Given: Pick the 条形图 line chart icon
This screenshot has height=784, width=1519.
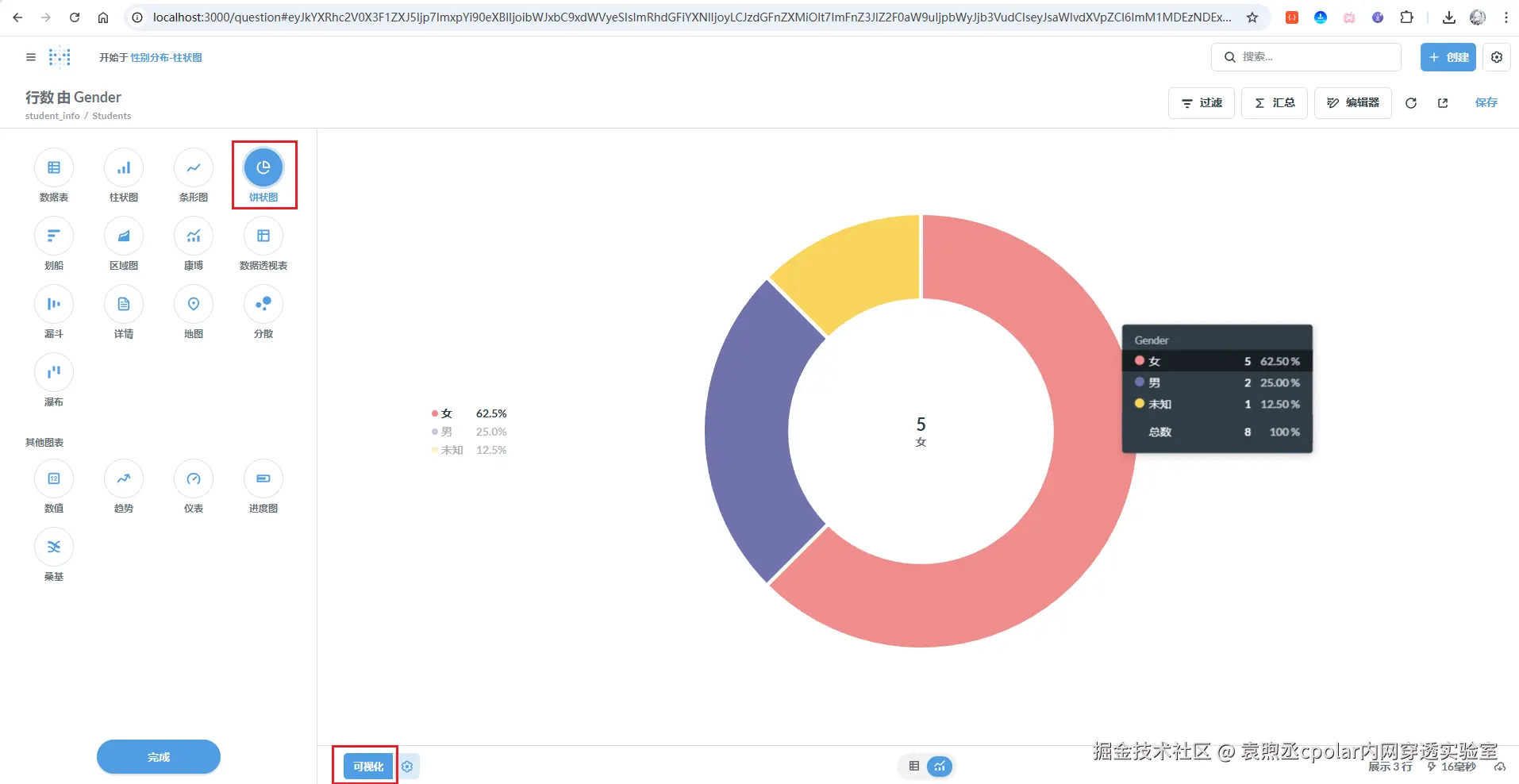Looking at the screenshot, I should 194,167.
